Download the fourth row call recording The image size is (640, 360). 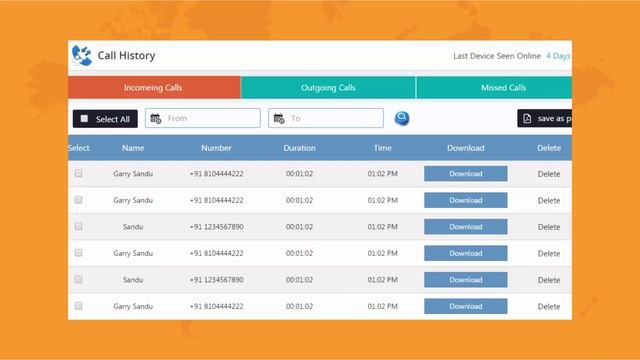tap(466, 253)
